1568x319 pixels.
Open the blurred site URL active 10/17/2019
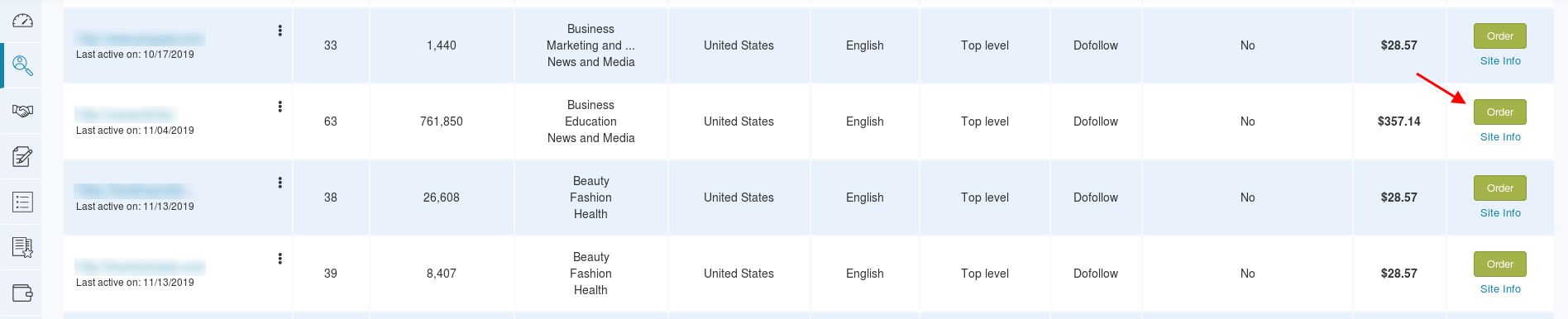coord(140,39)
